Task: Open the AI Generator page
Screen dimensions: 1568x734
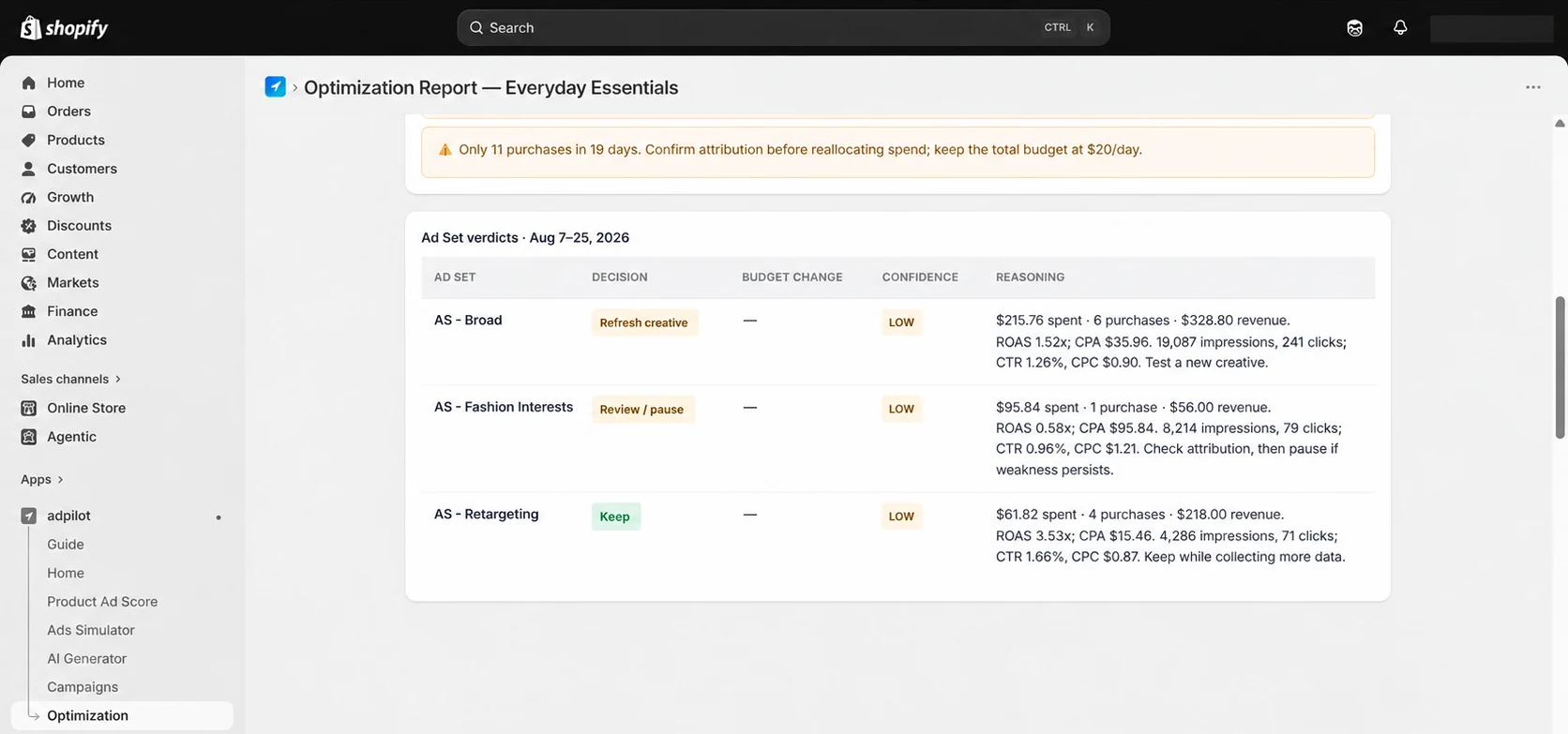Action: tap(87, 659)
